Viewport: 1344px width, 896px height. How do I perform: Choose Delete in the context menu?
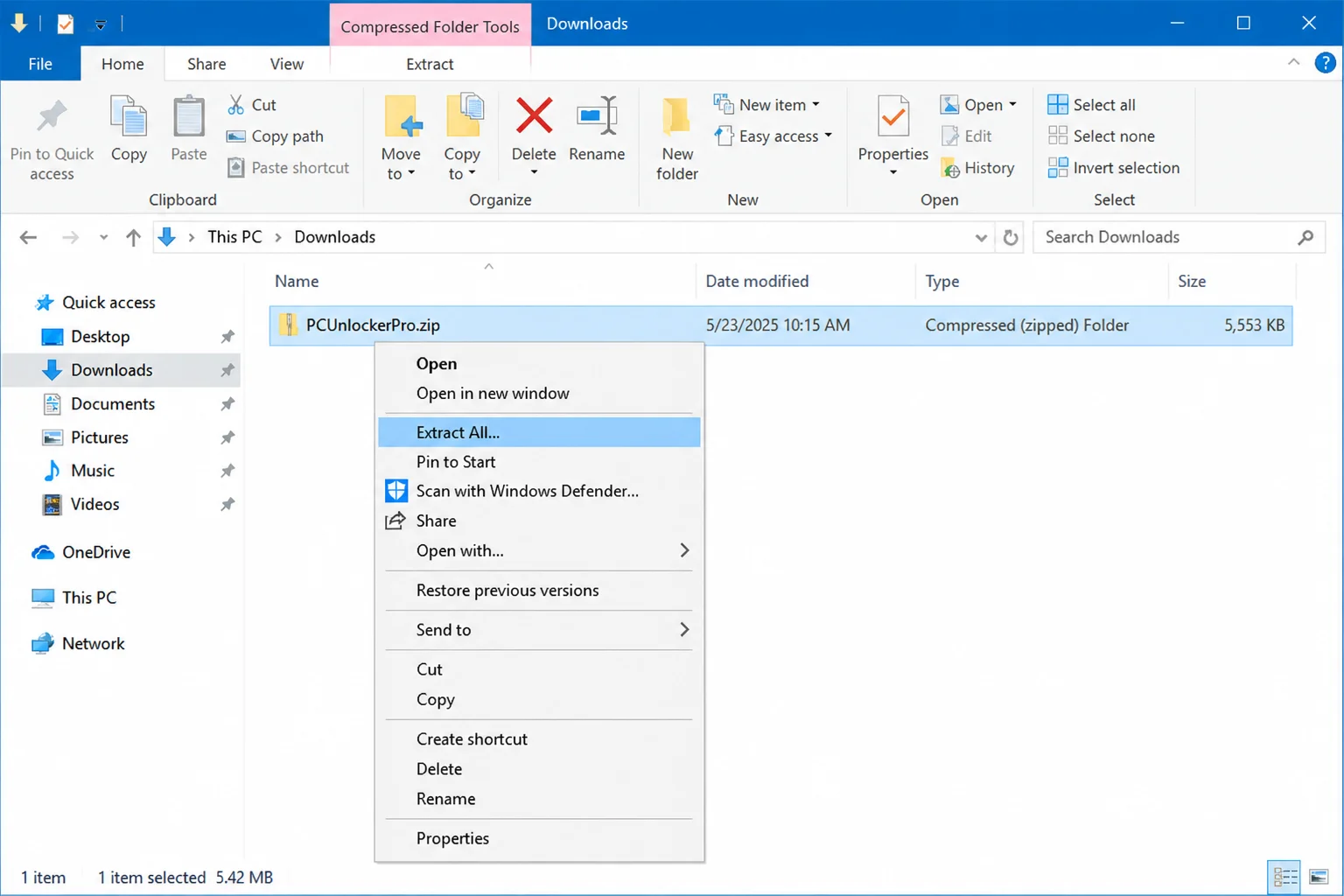[x=539, y=769]
